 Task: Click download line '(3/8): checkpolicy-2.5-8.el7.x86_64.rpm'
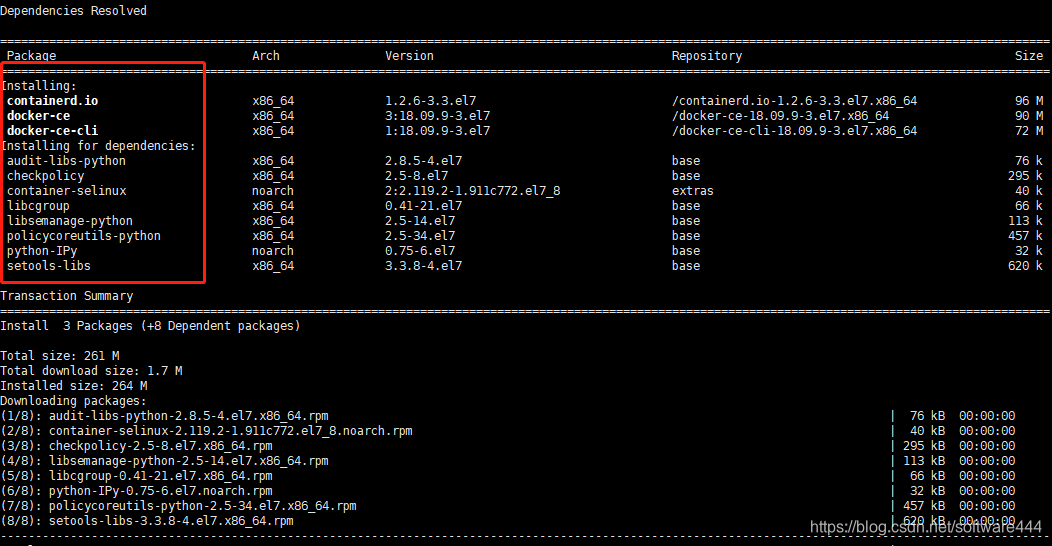point(136,446)
